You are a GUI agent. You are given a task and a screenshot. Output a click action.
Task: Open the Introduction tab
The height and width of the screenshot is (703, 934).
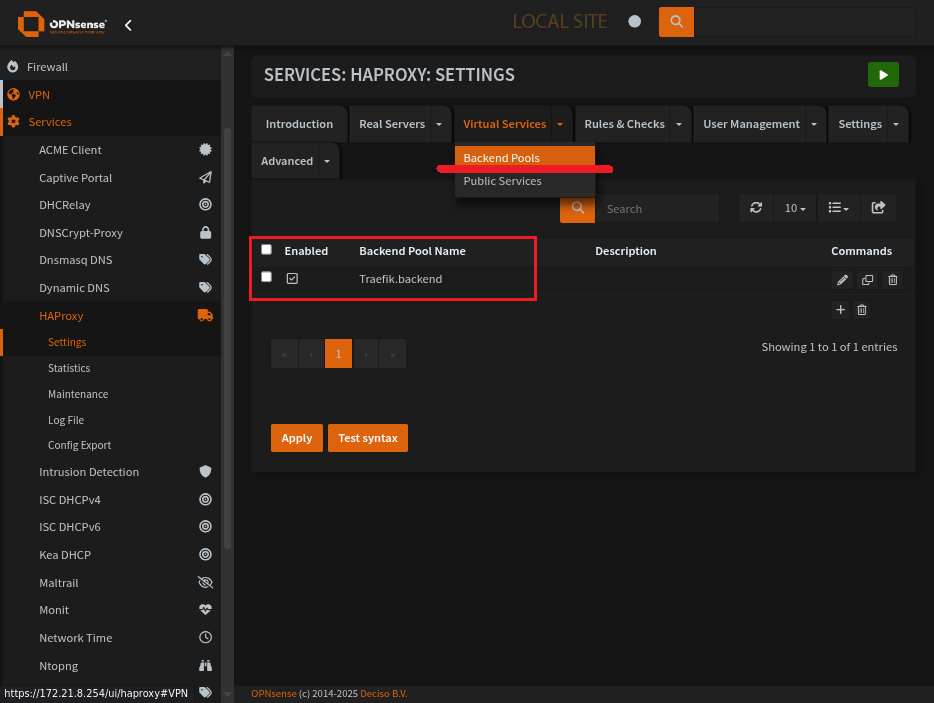[x=299, y=125]
